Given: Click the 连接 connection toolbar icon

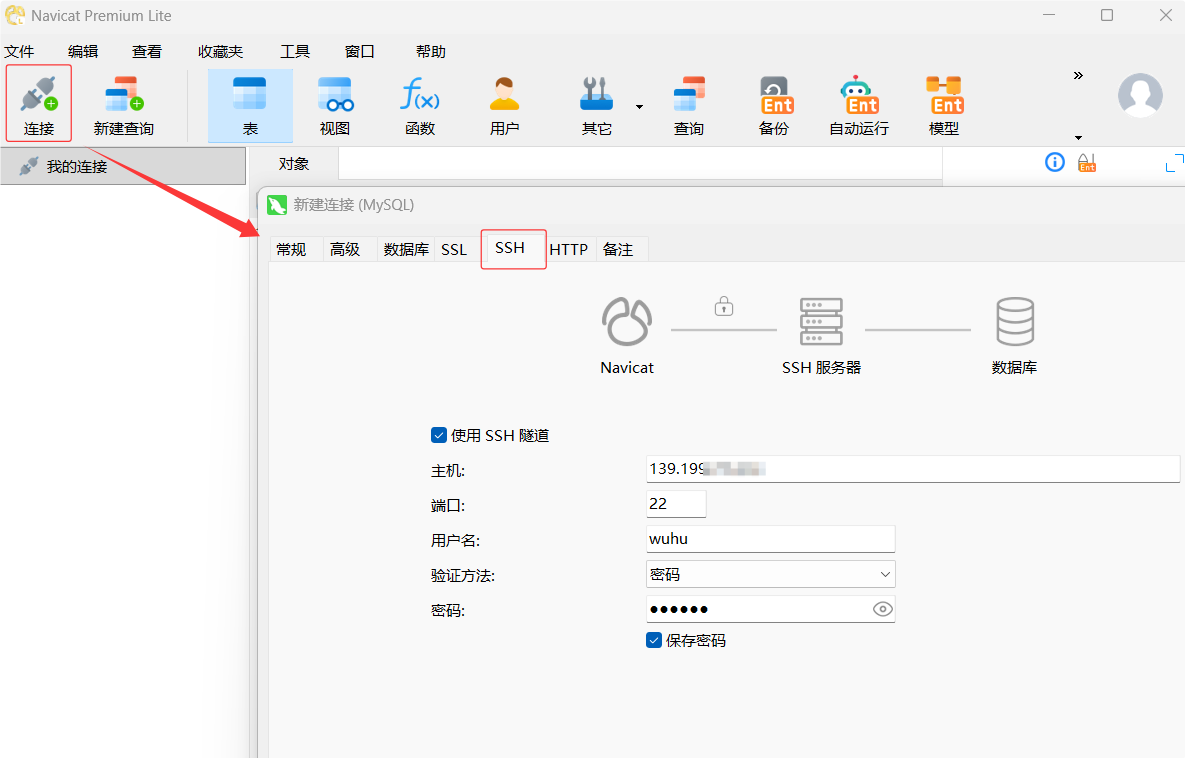Looking at the screenshot, I should (x=39, y=104).
